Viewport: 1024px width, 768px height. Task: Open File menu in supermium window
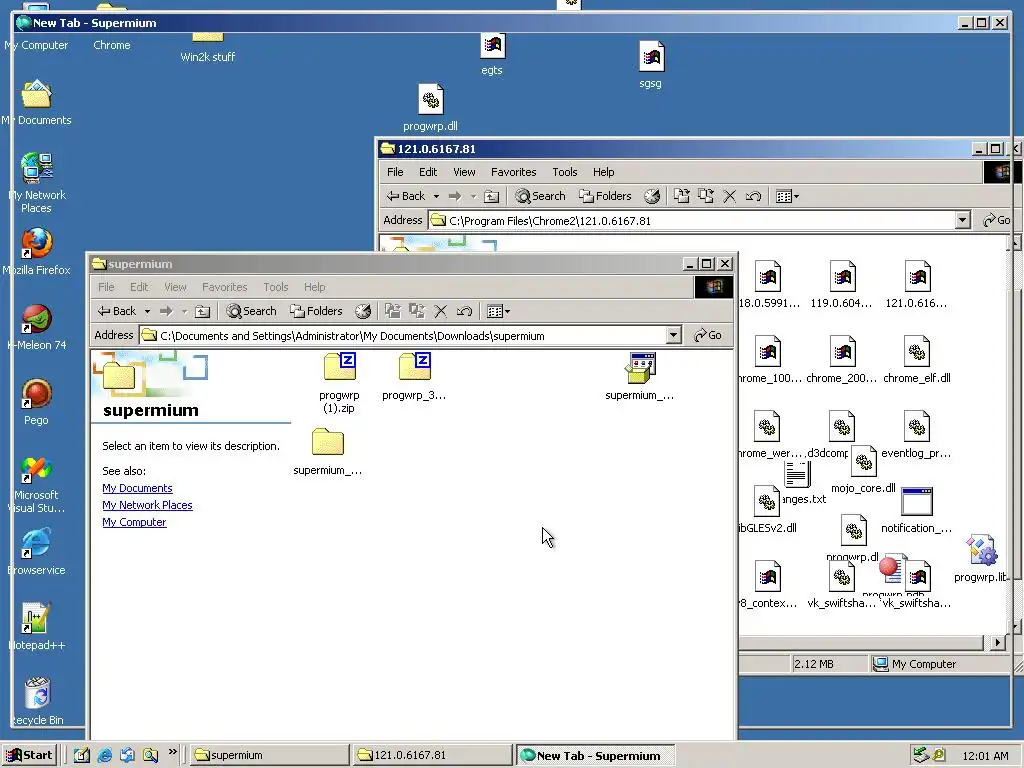click(x=106, y=287)
